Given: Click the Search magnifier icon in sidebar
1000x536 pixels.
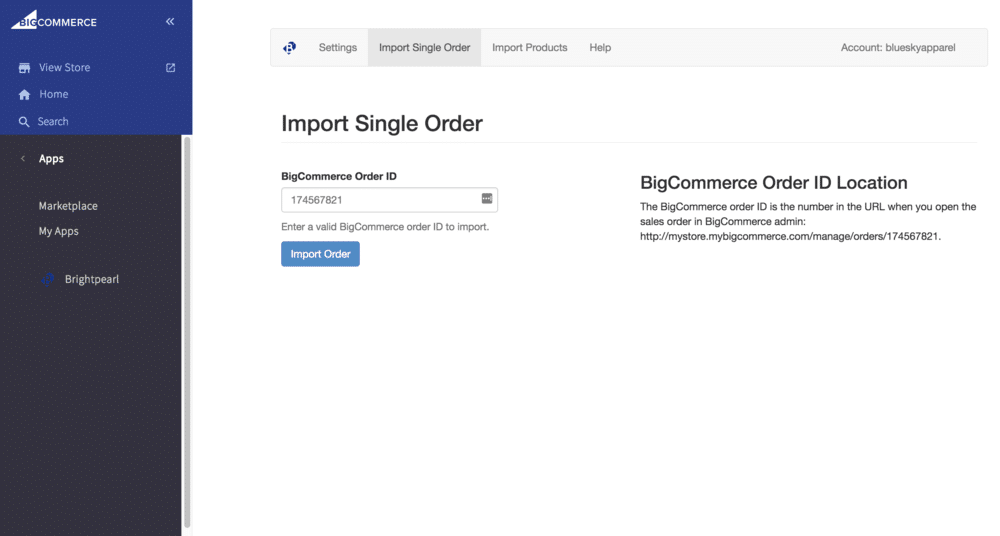Looking at the screenshot, I should pos(25,122).
